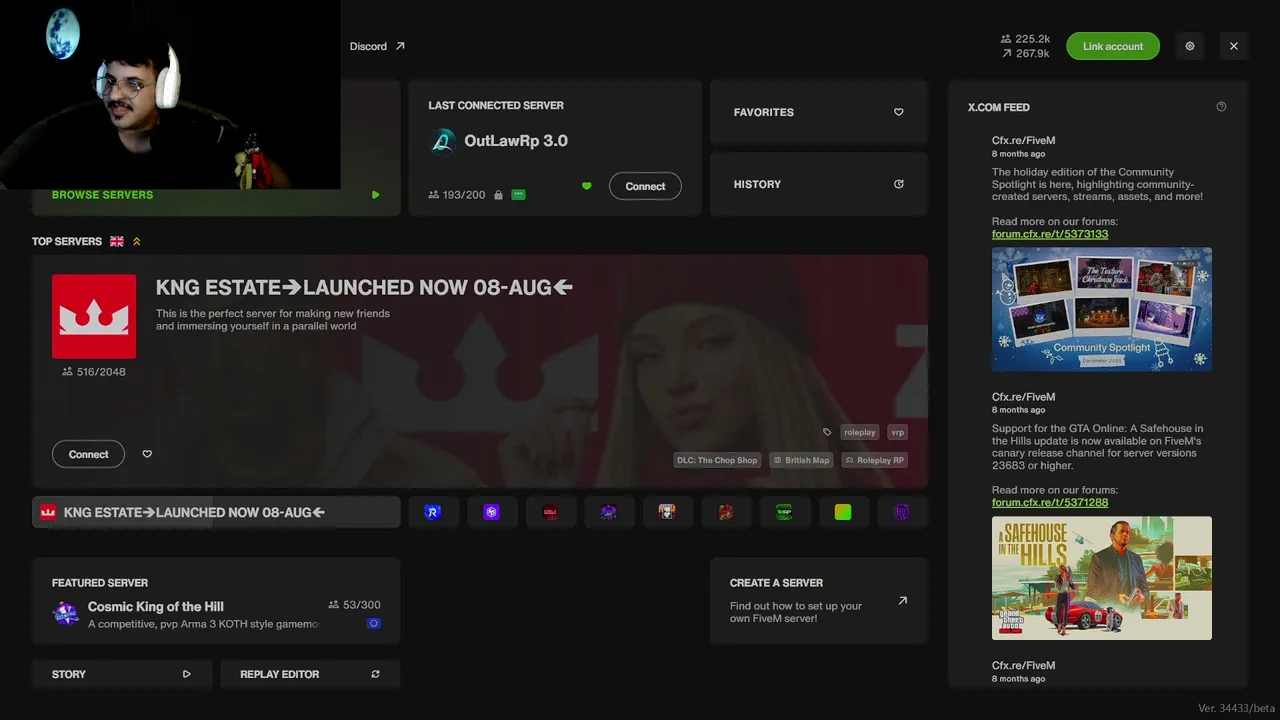1280x720 pixels.
Task: Select the last purple outlined server icon
Action: 901,512
